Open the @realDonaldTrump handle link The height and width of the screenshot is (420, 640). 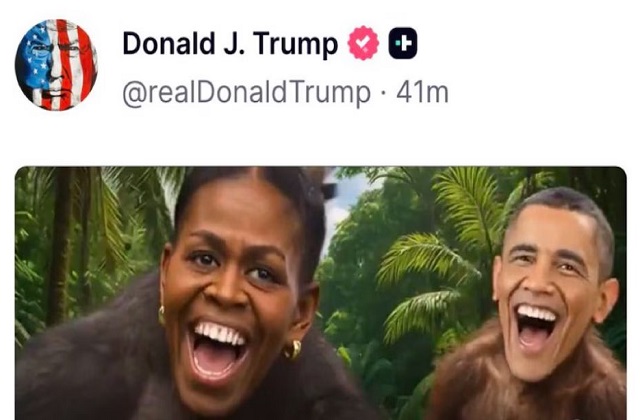(x=247, y=93)
